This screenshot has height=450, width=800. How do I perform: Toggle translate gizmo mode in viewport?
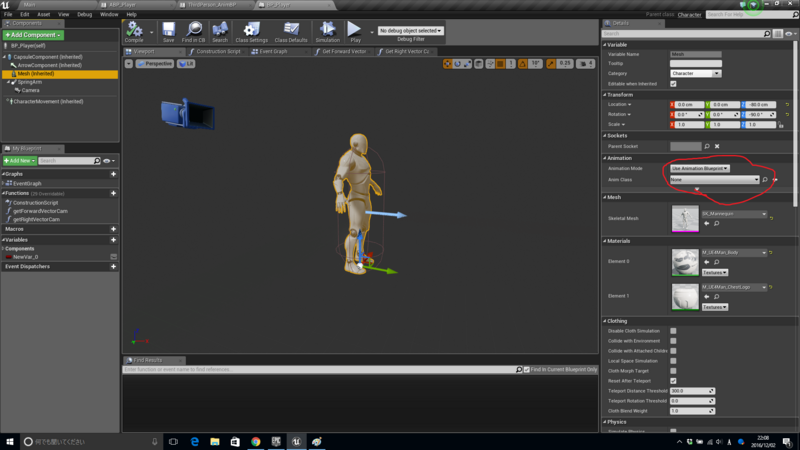(x=447, y=64)
